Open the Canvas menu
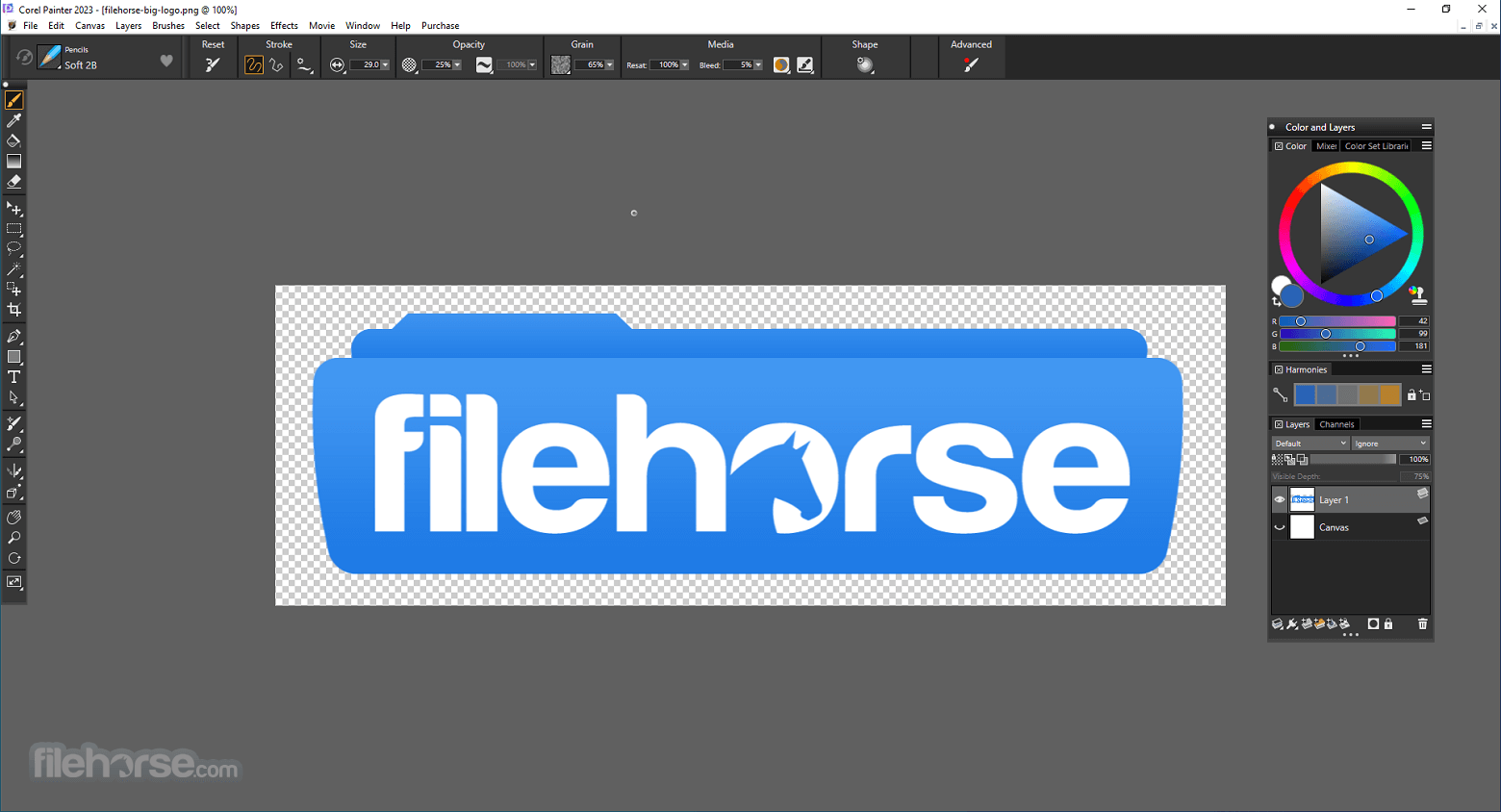 coord(90,26)
